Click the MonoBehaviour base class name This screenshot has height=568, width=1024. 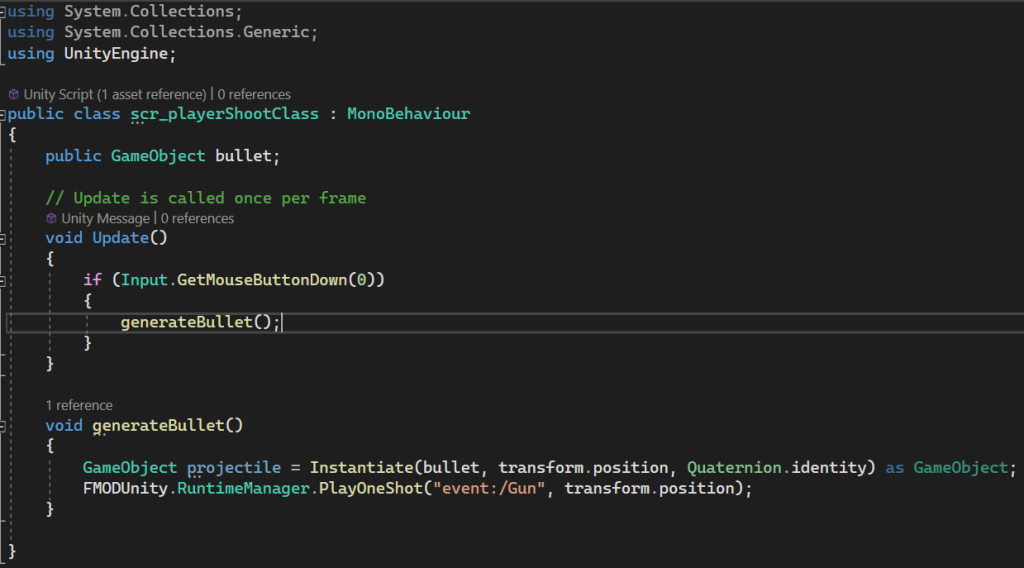pos(408,114)
